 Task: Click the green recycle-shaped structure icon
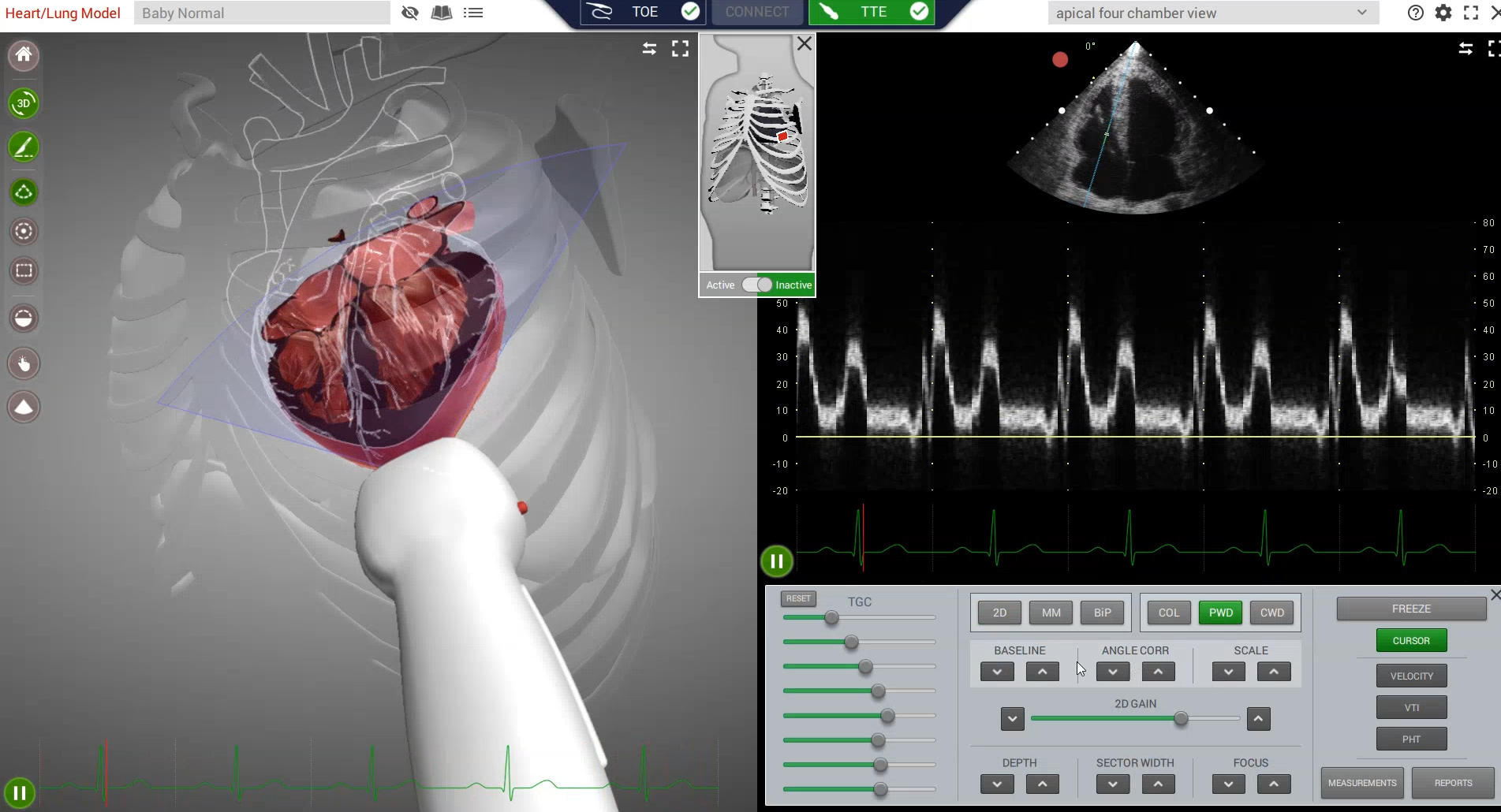(x=24, y=192)
